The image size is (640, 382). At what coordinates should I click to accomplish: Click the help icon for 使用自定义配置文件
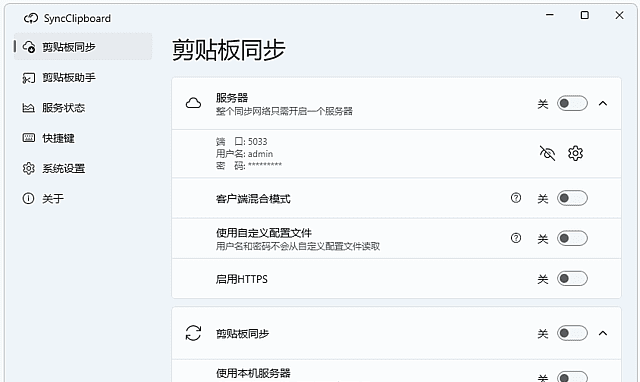(x=516, y=238)
